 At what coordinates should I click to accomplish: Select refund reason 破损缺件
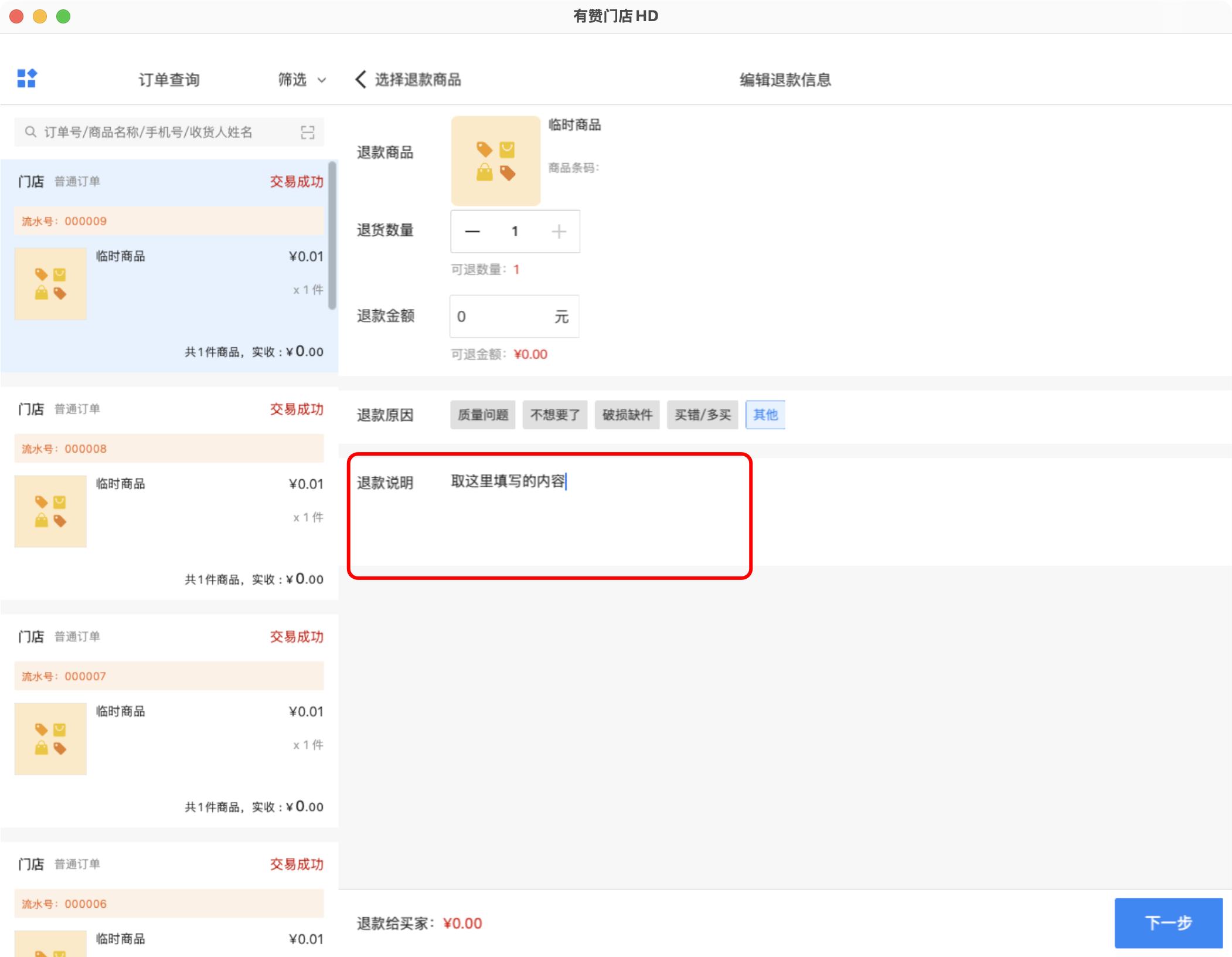(x=627, y=415)
